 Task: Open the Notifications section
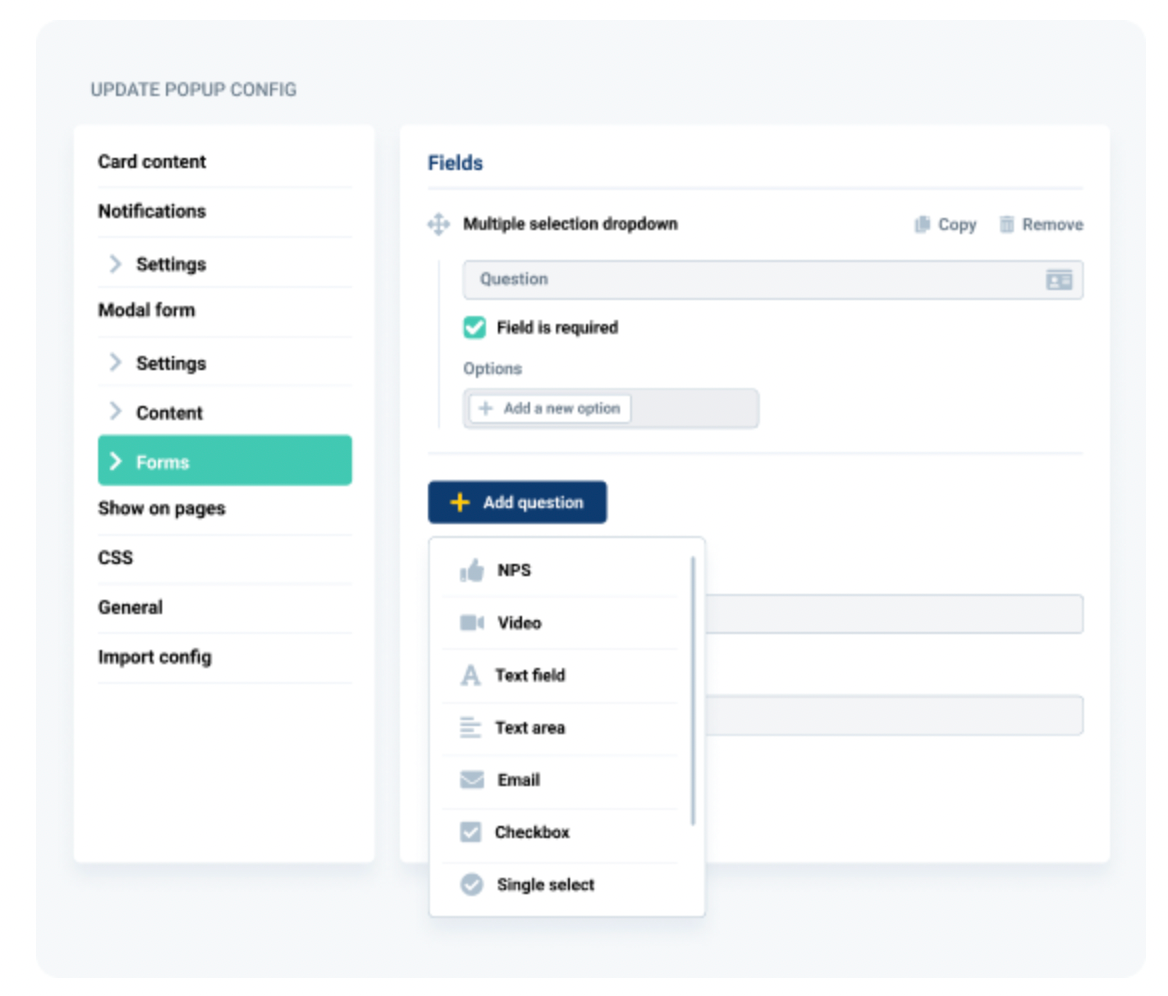tap(152, 212)
